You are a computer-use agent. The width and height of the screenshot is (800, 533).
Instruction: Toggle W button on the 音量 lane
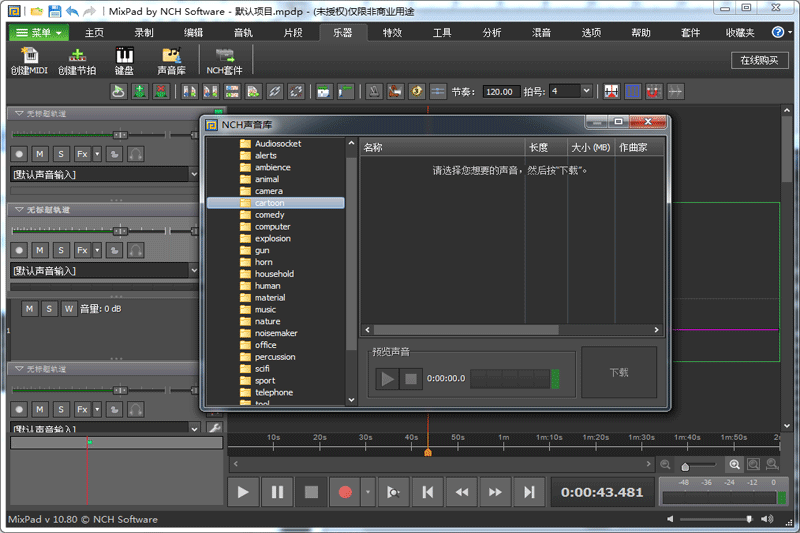click(68, 309)
